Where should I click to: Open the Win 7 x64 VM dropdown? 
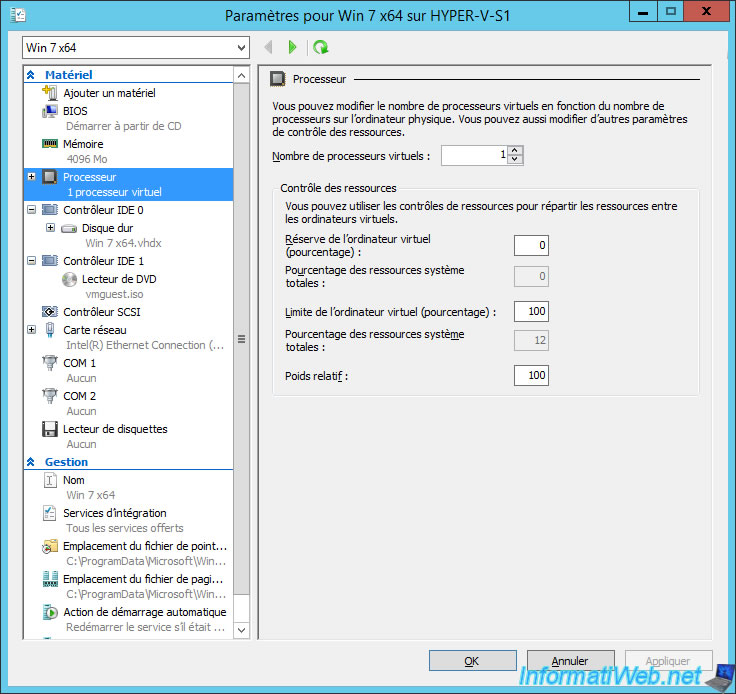click(241, 47)
